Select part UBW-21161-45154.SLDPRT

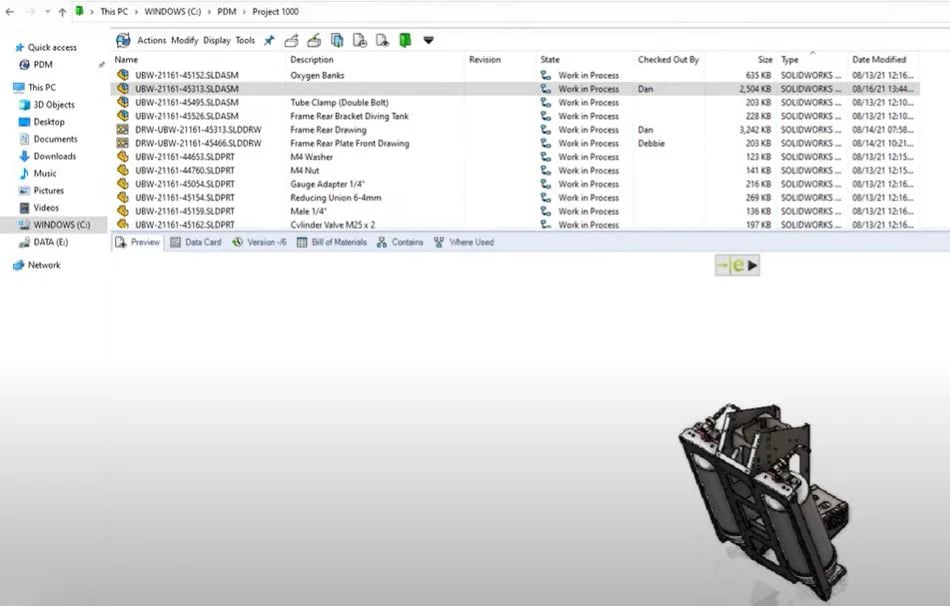(185, 198)
